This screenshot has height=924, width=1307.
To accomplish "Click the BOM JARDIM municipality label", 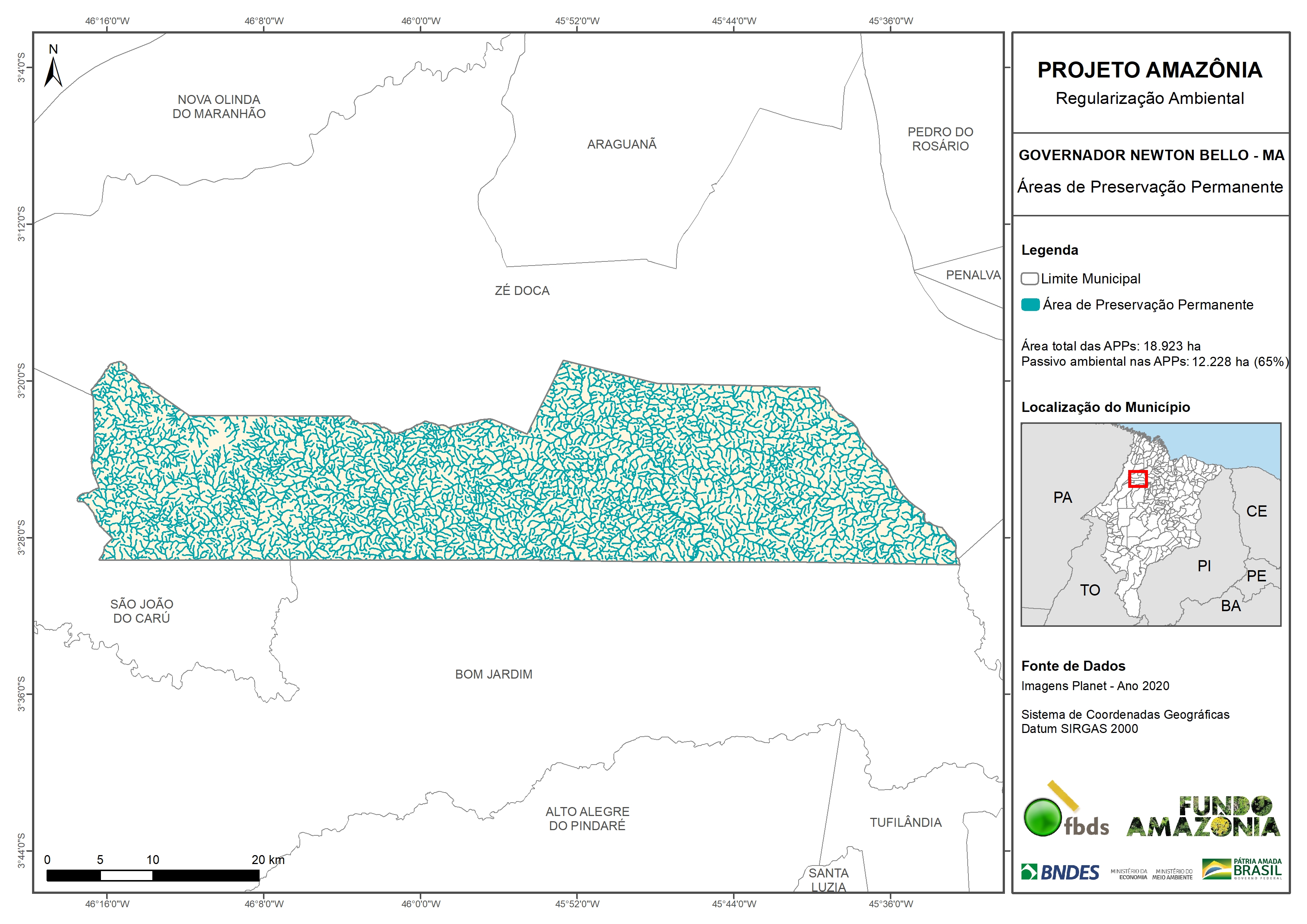I will click(x=494, y=674).
